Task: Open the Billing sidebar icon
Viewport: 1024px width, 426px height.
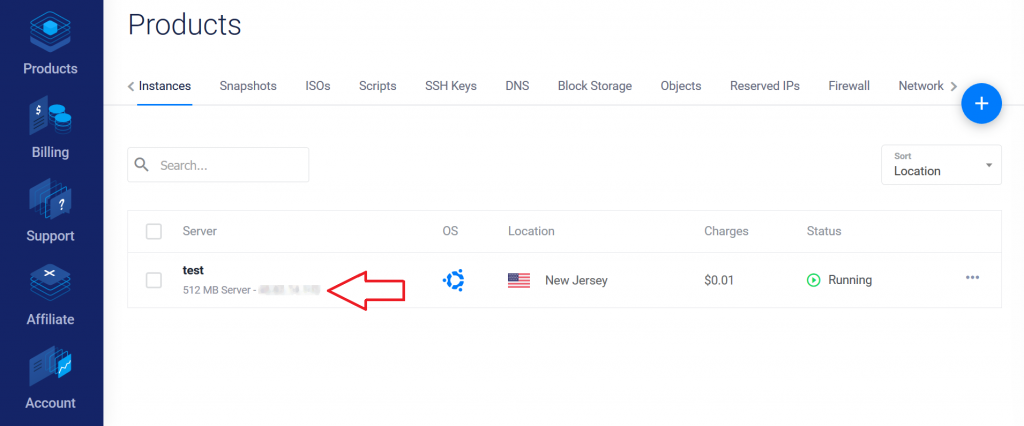Action: pyautogui.click(x=50, y=120)
